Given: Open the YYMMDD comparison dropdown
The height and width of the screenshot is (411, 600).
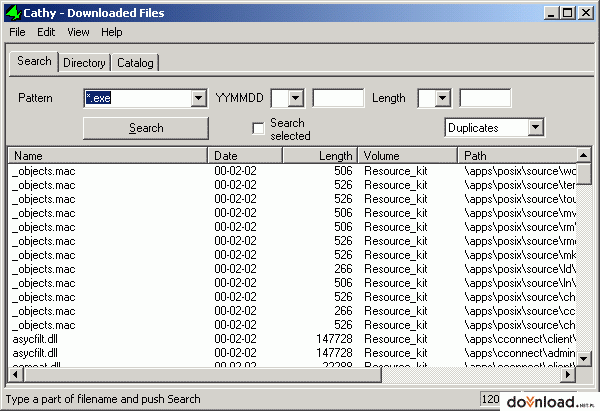Looking at the screenshot, I should click(x=295, y=98).
